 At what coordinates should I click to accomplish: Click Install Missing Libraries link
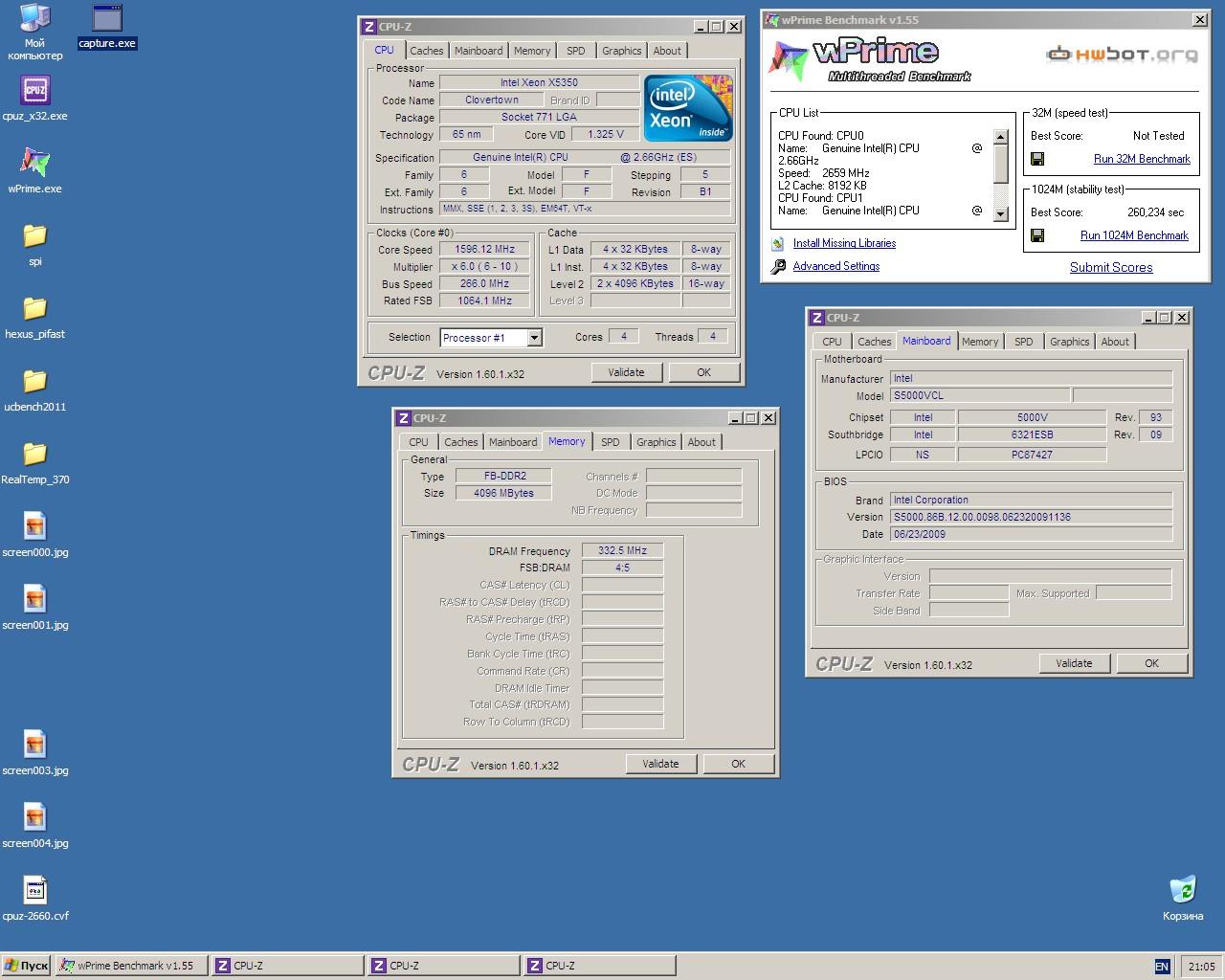click(x=844, y=243)
